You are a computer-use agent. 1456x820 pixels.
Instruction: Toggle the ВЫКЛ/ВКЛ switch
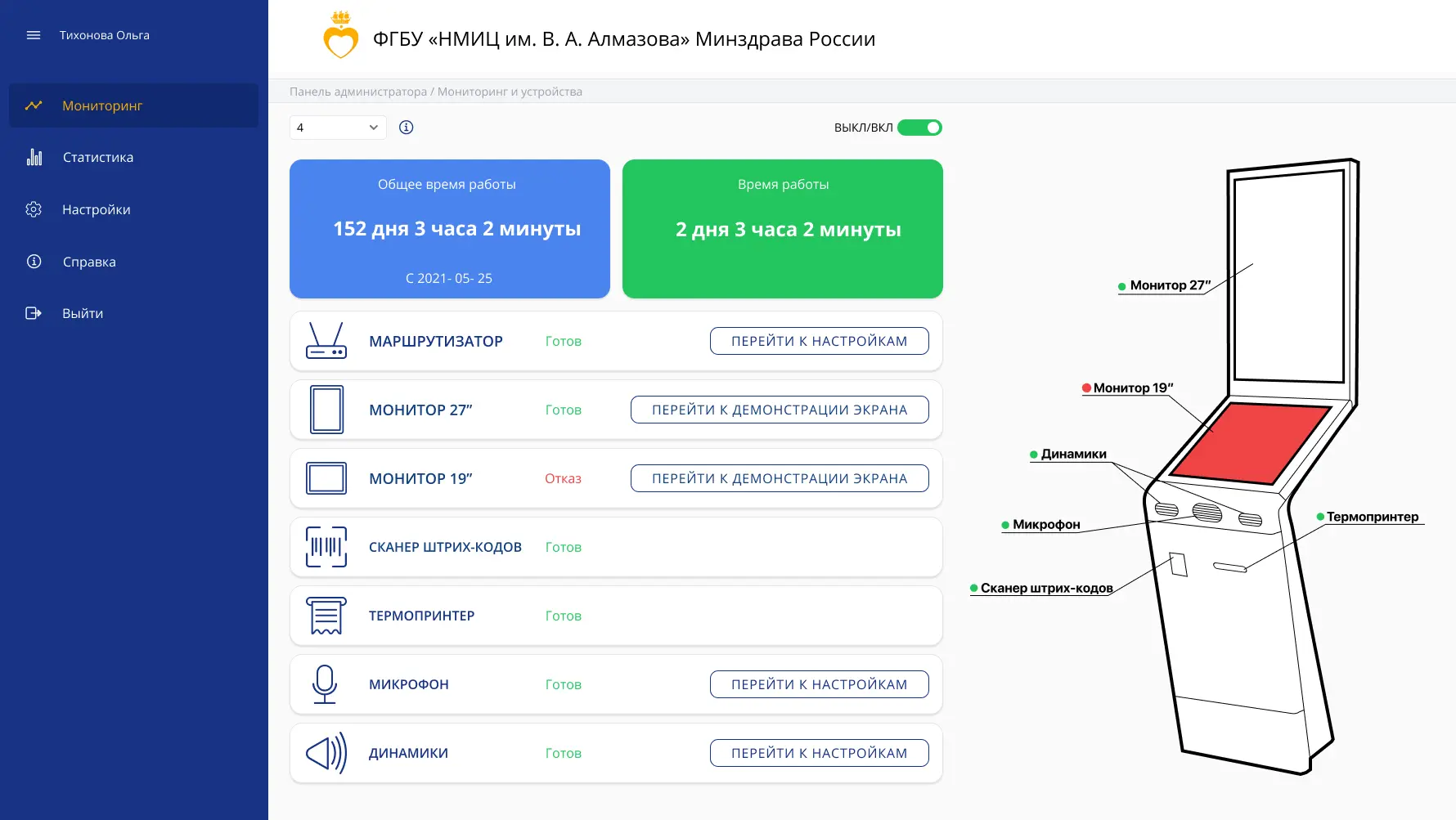(x=920, y=128)
